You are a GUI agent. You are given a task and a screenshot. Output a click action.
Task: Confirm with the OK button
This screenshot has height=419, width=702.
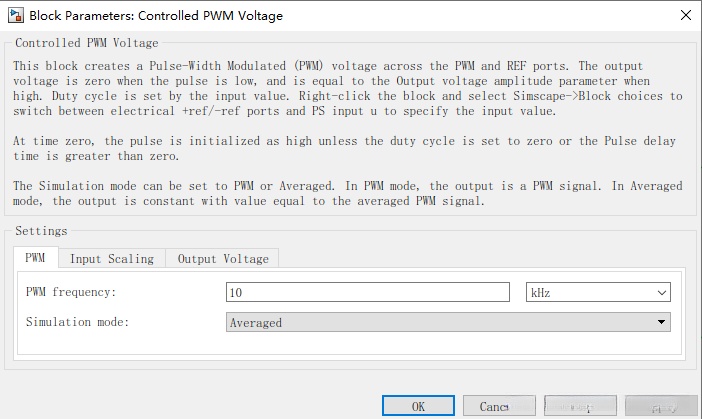click(418, 406)
